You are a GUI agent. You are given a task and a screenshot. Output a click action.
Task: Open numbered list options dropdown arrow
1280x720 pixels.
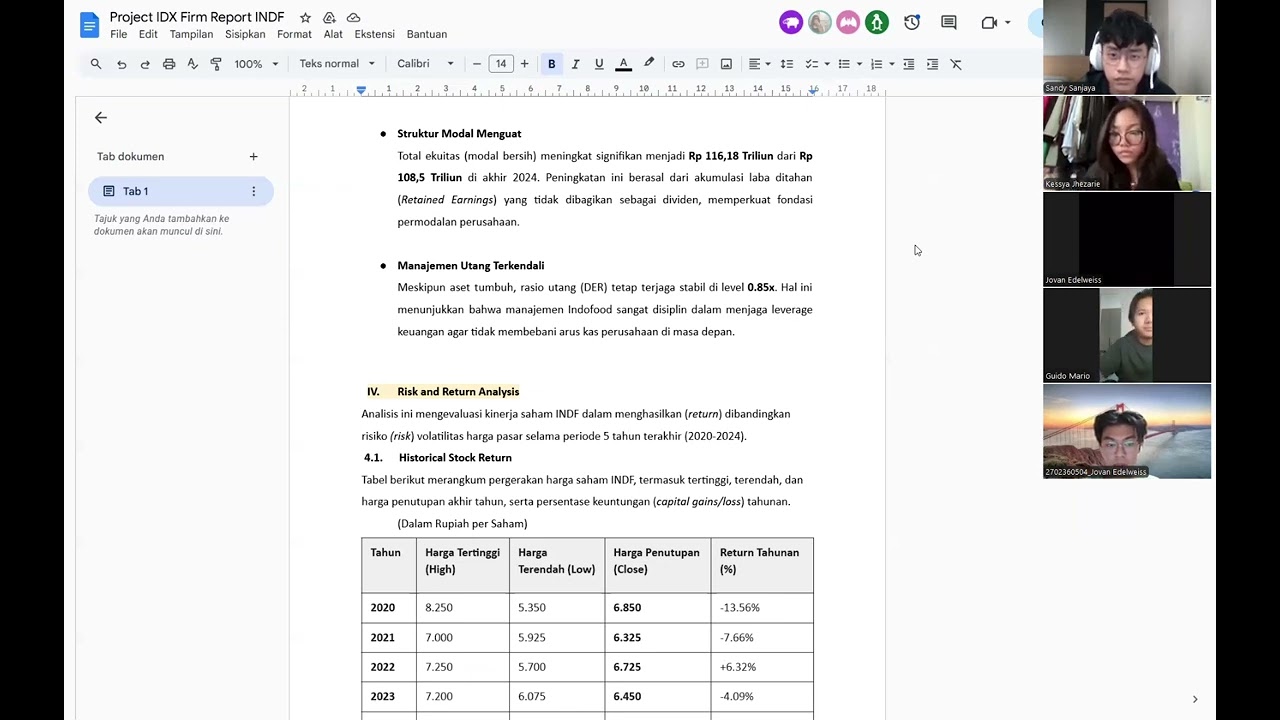(891, 64)
